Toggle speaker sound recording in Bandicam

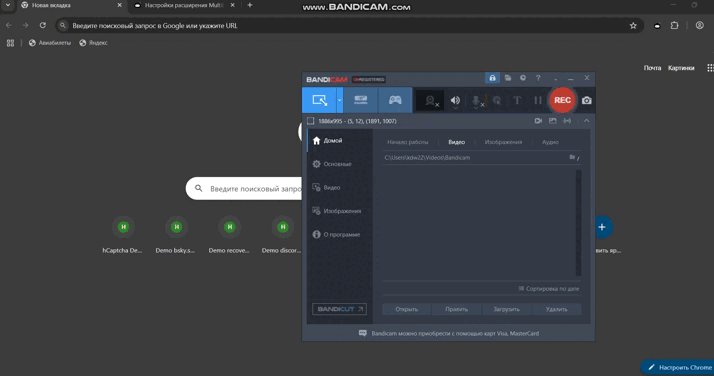pos(455,101)
